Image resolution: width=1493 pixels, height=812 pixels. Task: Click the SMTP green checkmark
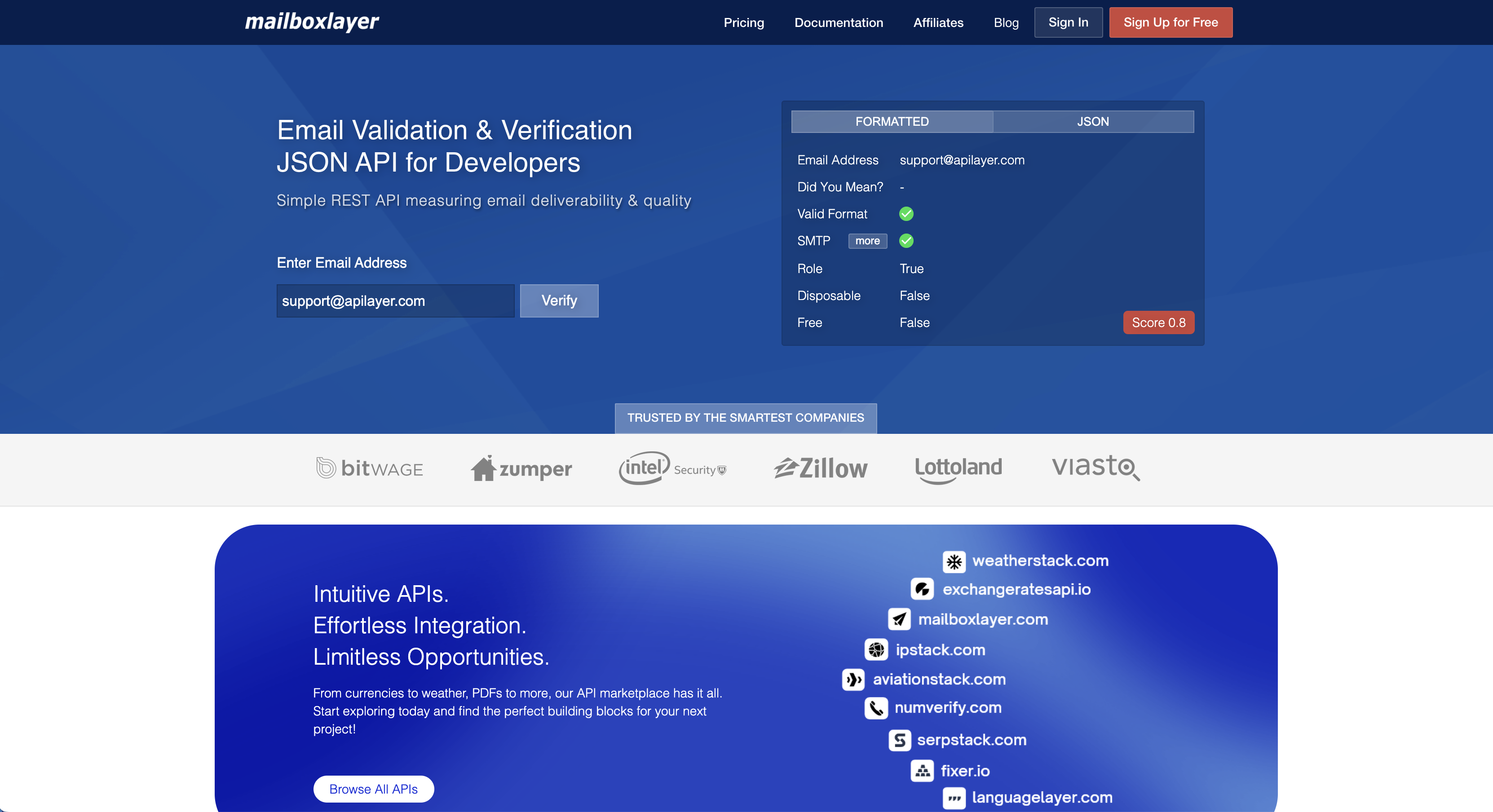click(x=906, y=241)
